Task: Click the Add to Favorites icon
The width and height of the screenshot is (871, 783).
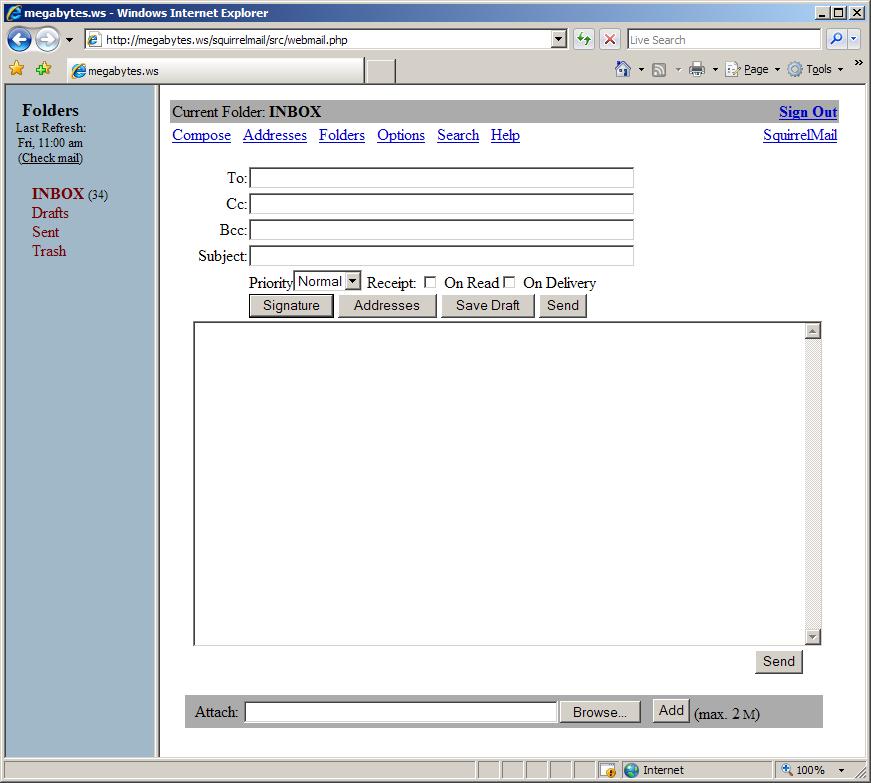Action: tap(43, 69)
